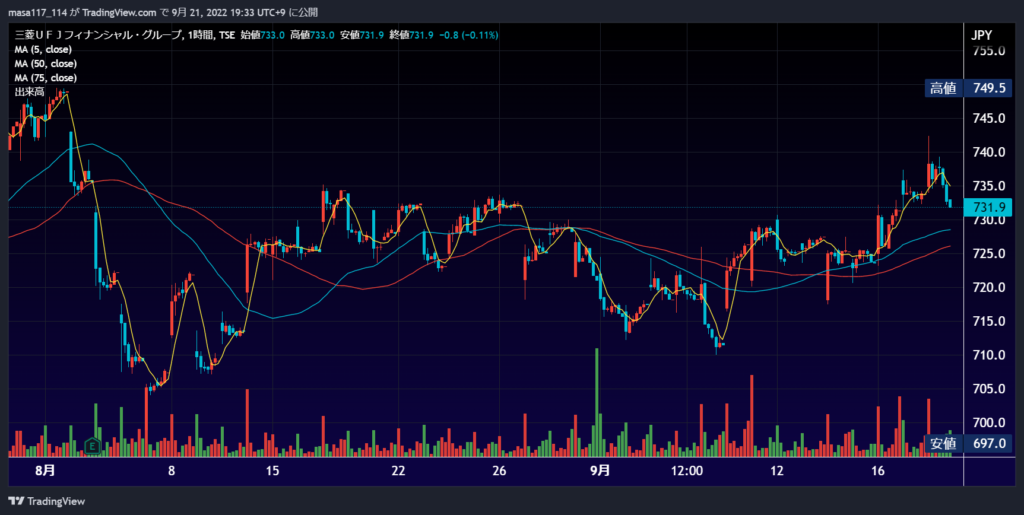Click the '26' date label on time axis
Image resolution: width=1024 pixels, height=515 pixels.
[x=500, y=471]
